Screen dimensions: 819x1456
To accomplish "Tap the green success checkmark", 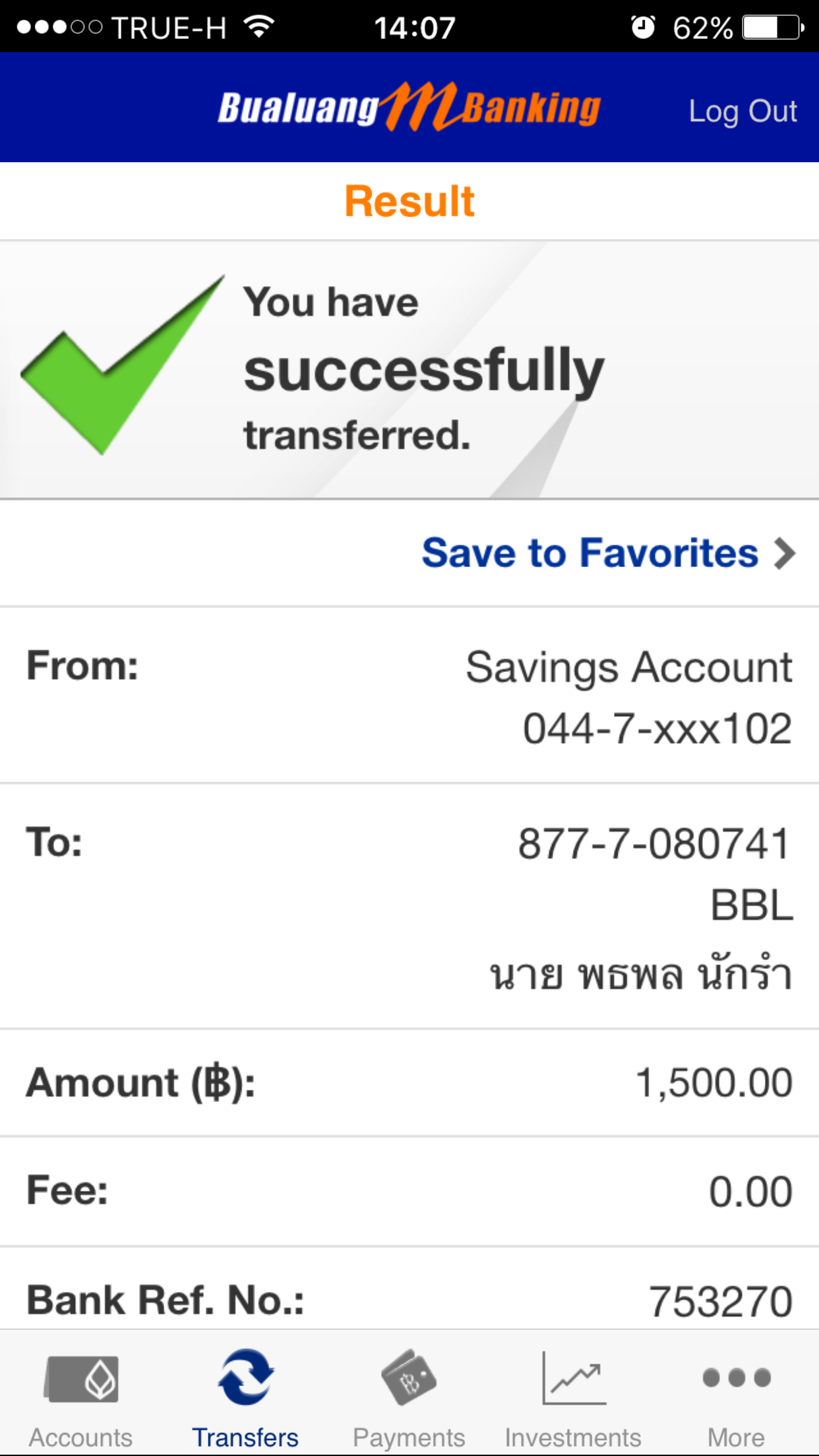I will click(x=119, y=366).
